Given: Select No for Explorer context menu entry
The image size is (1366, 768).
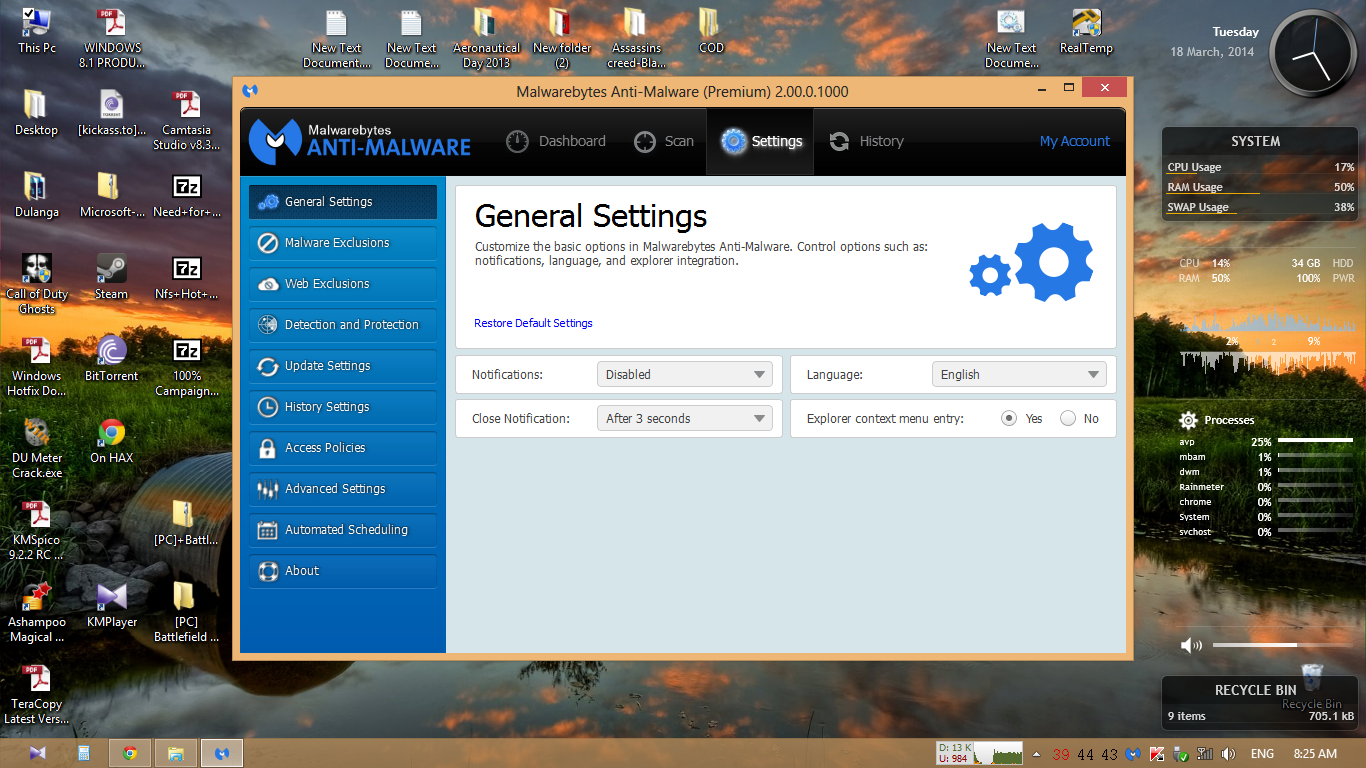Looking at the screenshot, I should [x=1068, y=419].
